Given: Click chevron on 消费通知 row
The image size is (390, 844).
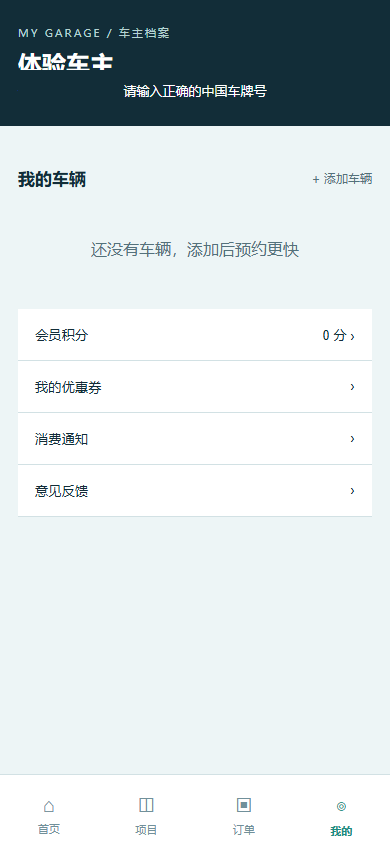Looking at the screenshot, I should pos(352,439).
